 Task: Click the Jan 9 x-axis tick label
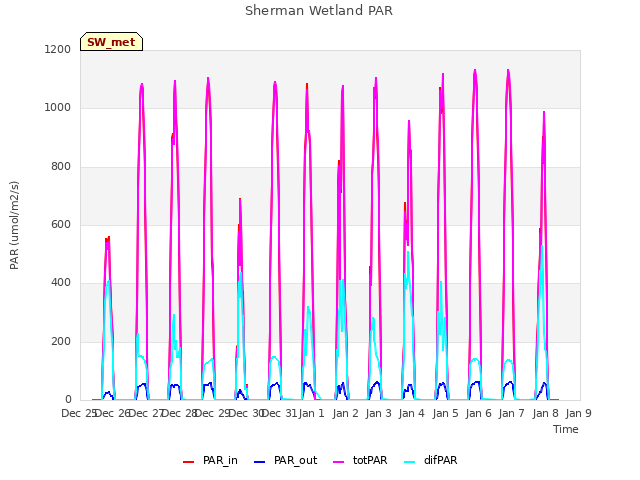click(x=579, y=413)
